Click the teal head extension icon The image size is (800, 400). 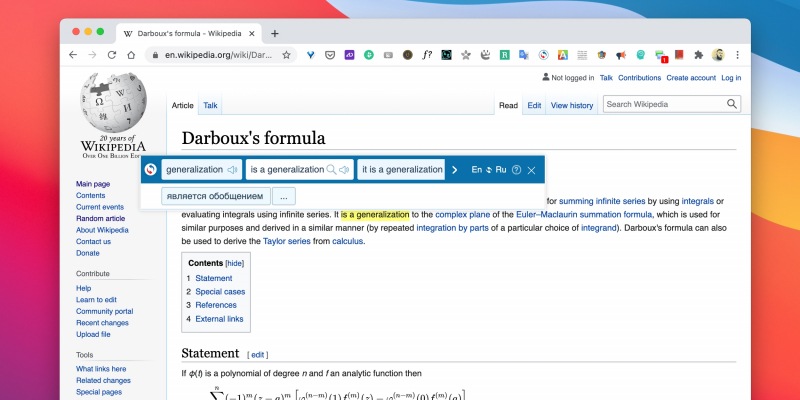point(640,55)
